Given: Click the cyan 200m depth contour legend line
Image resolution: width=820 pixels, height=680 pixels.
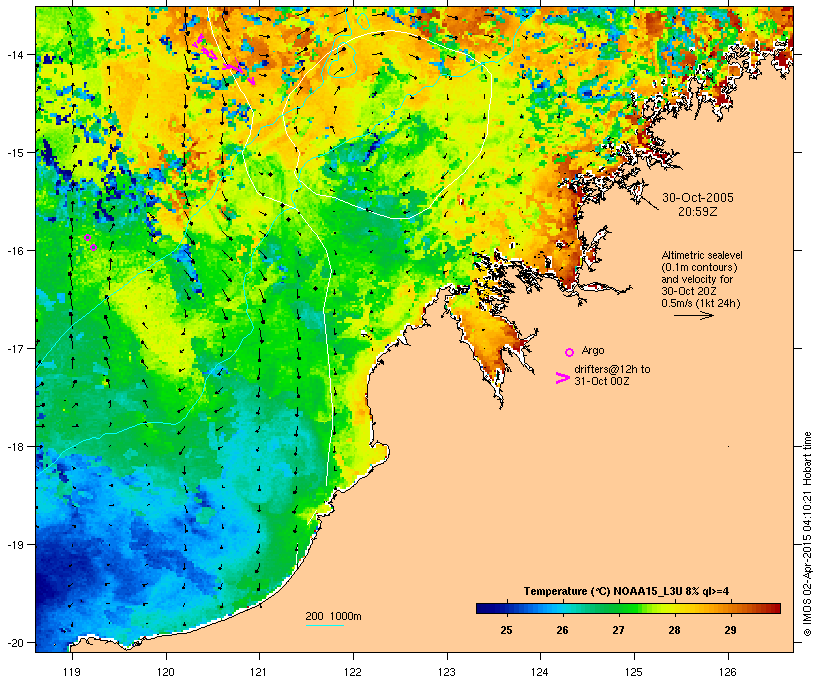Looking at the screenshot, I should [325, 625].
